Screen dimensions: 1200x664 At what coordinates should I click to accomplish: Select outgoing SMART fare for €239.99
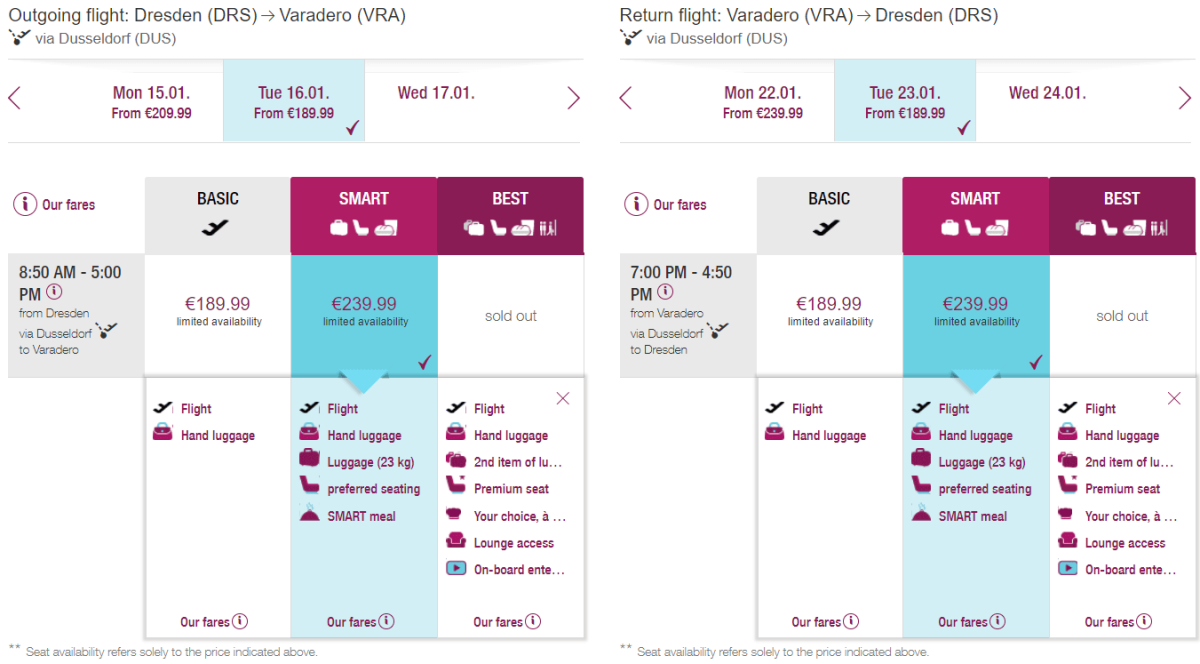(x=364, y=310)
